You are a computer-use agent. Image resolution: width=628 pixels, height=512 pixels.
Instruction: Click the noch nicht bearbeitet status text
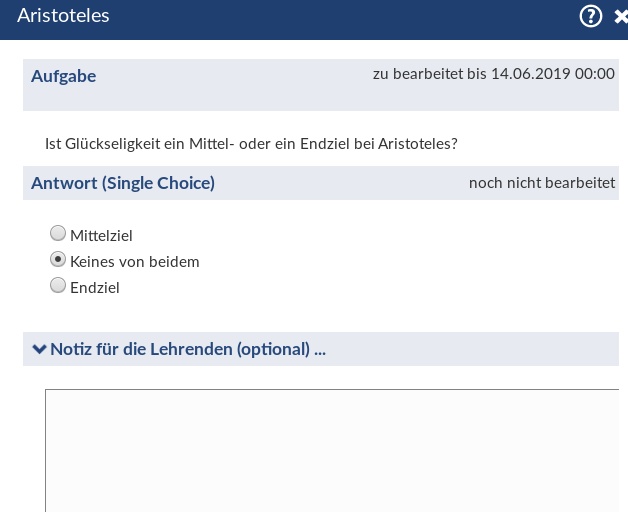point(541,183)
